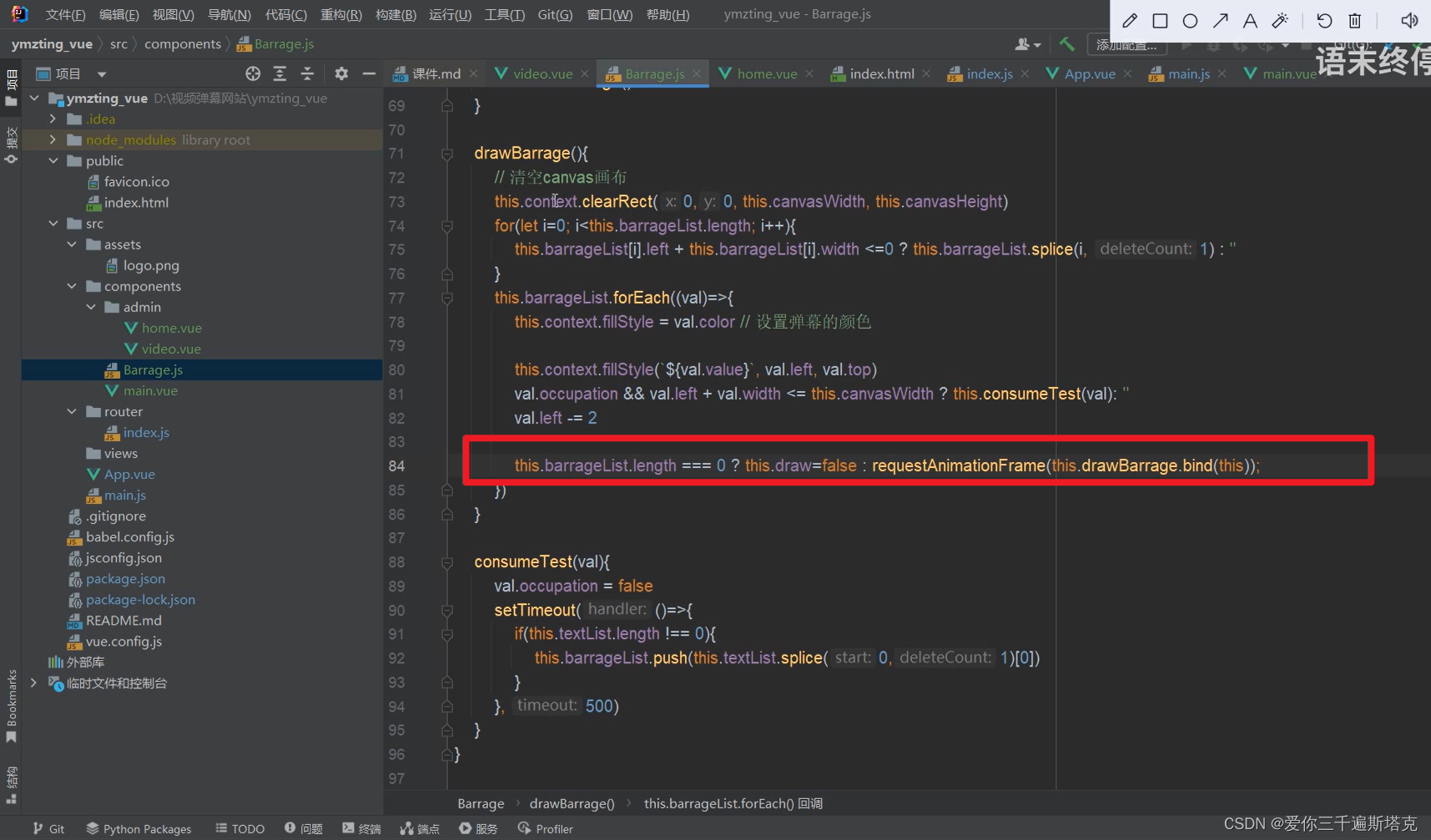Screen dimensions: 1431x840
Task: Select logo.png in project tree
Action: click(151, 265)
